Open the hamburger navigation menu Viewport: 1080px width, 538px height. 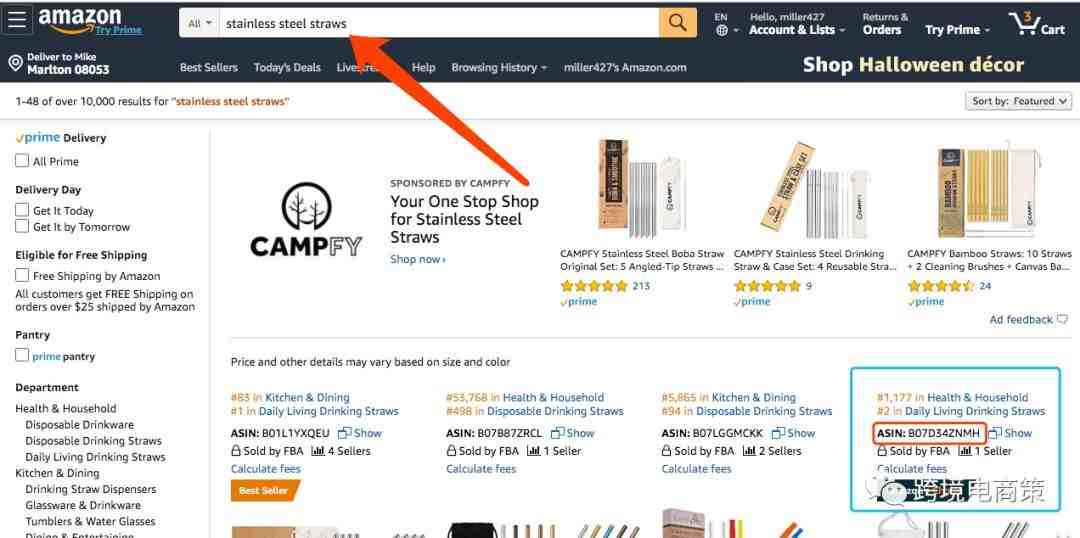[17, 21]
